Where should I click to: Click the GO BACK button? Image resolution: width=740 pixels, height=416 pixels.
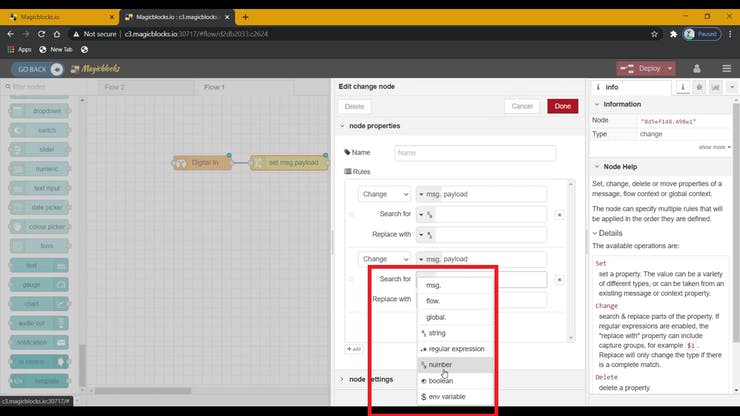pos(37,69)
